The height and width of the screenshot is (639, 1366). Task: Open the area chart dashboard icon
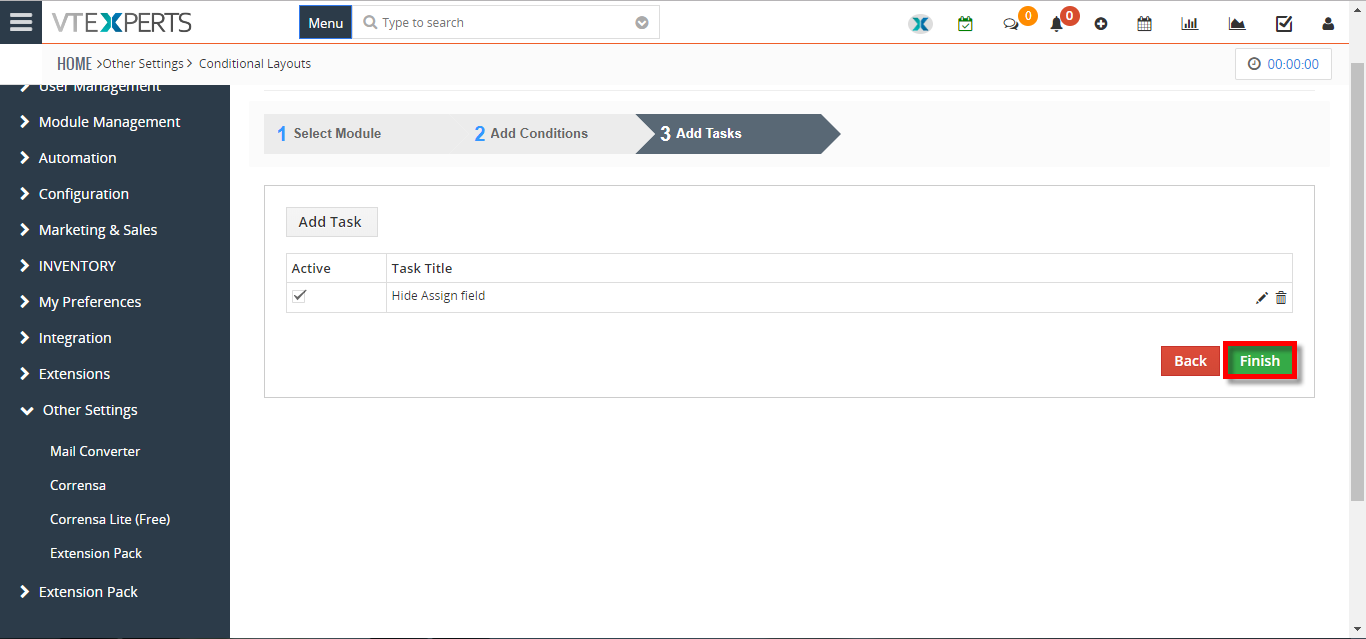1237,24
